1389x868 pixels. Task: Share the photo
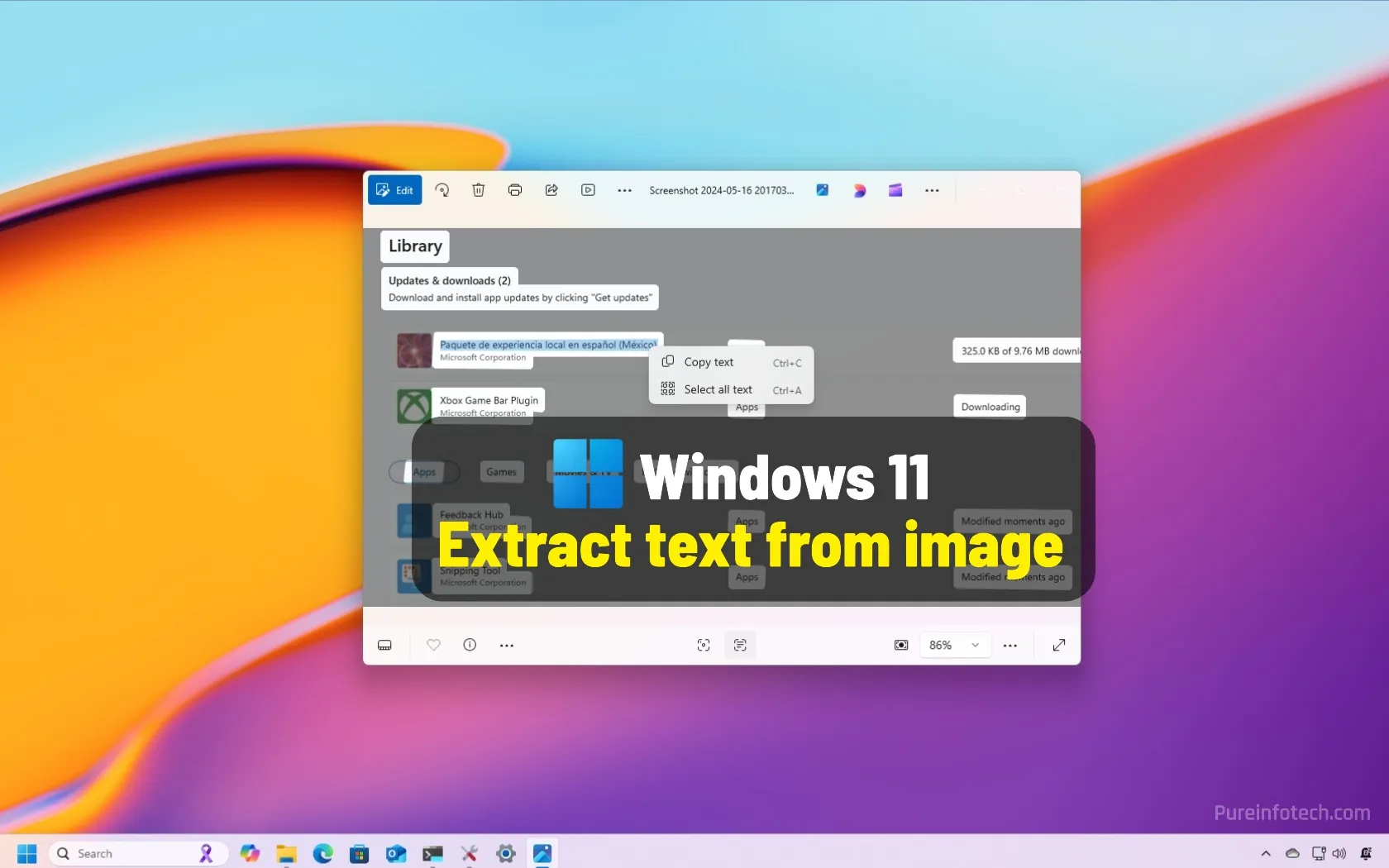pyautogui.click(x=551, y=190)
